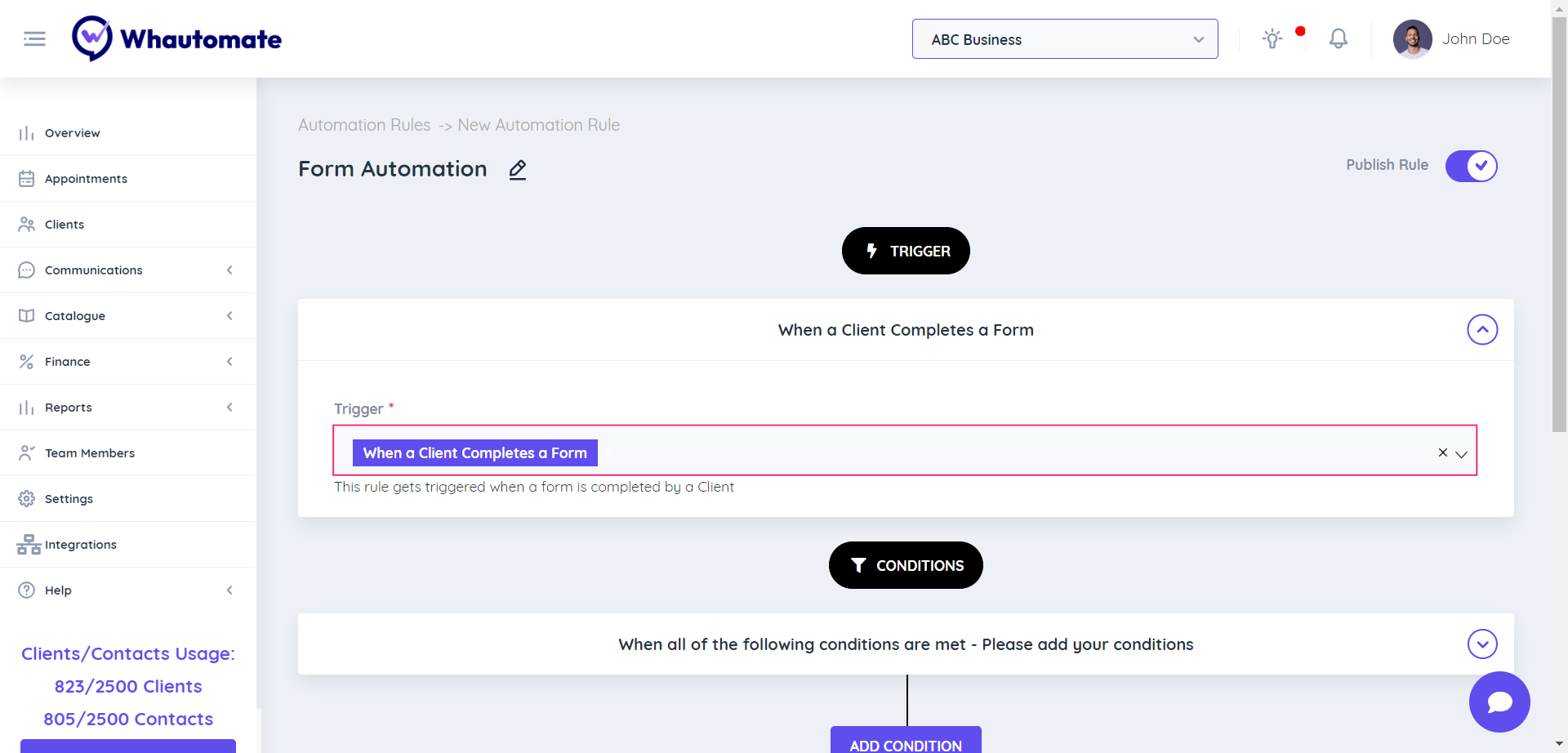1568x753 pixels.
Task: Toggle the Publish Rule switch
Action: 1471,166
